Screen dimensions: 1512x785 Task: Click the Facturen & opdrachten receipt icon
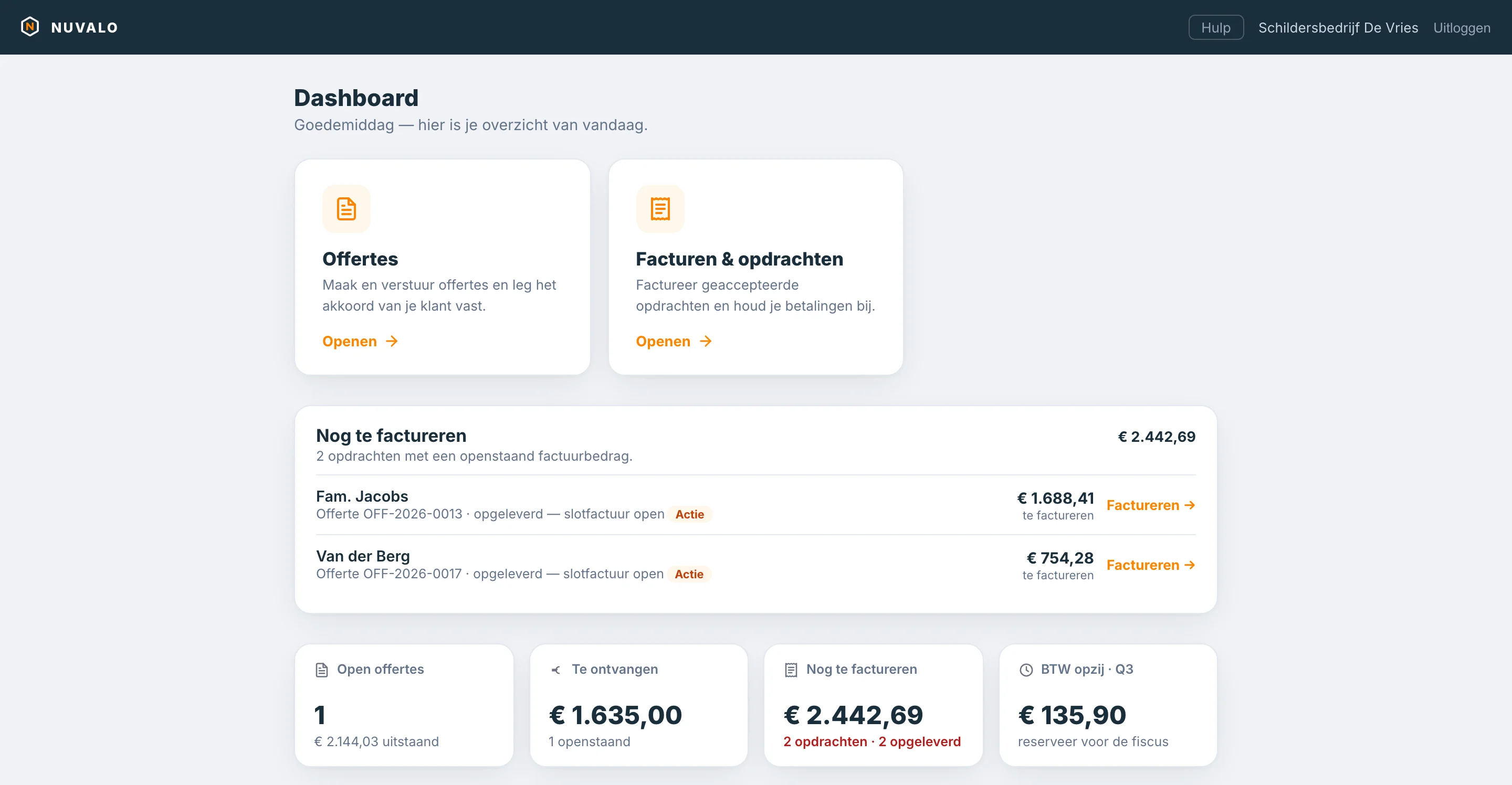660,208
